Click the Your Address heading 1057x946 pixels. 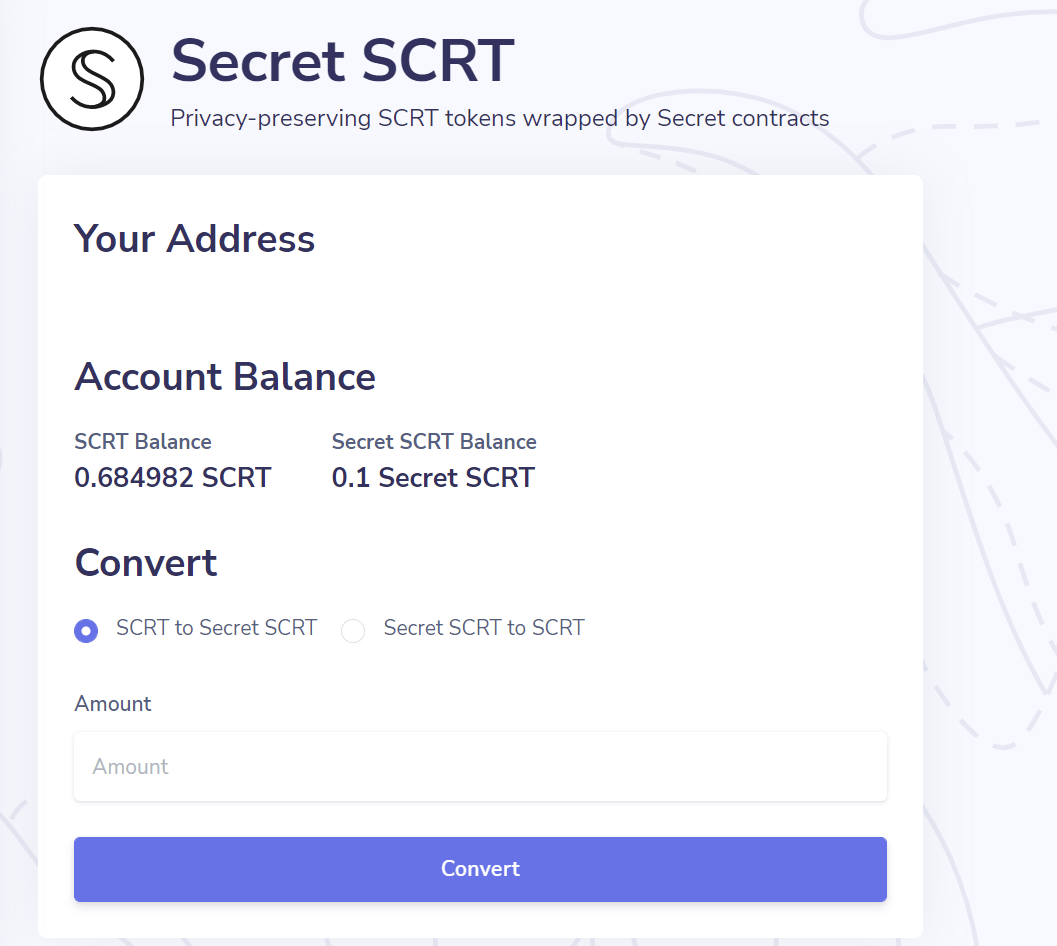(x=194, y=239)
